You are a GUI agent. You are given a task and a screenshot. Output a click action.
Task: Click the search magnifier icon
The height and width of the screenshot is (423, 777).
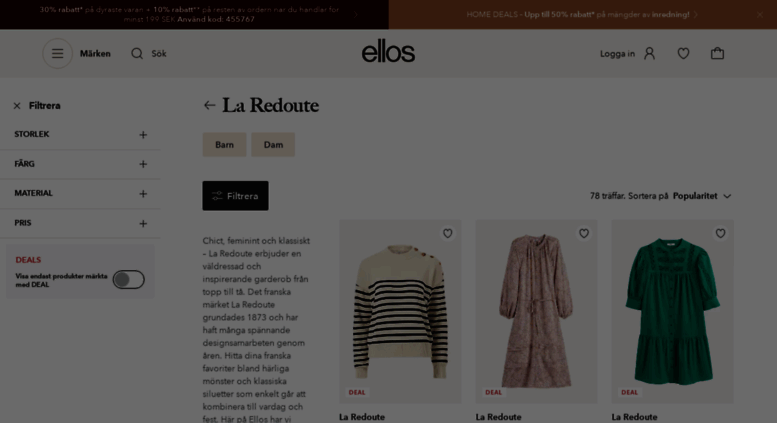tap(137, 53)
